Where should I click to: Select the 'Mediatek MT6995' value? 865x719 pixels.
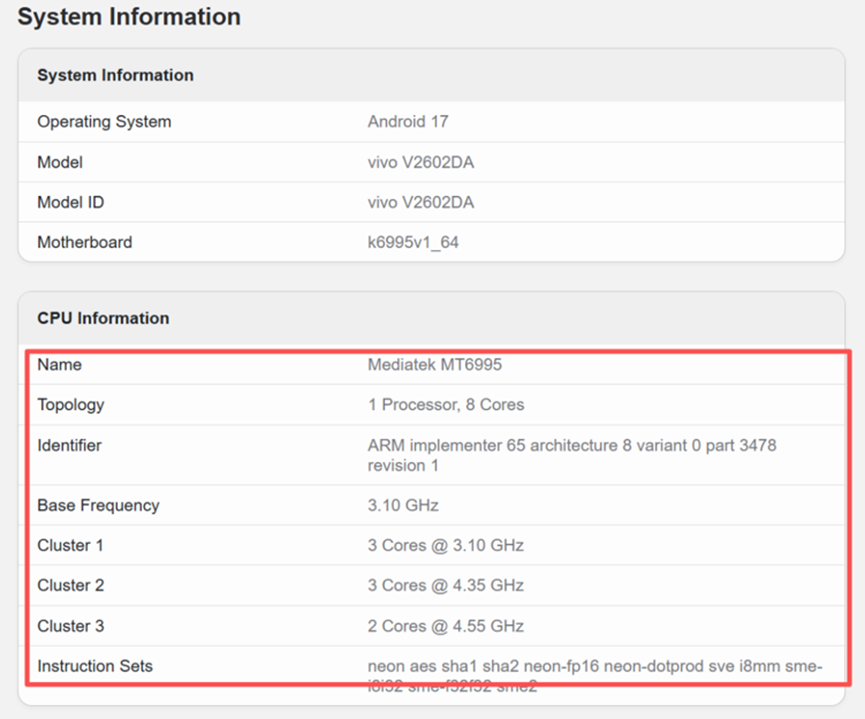[435, 364]
